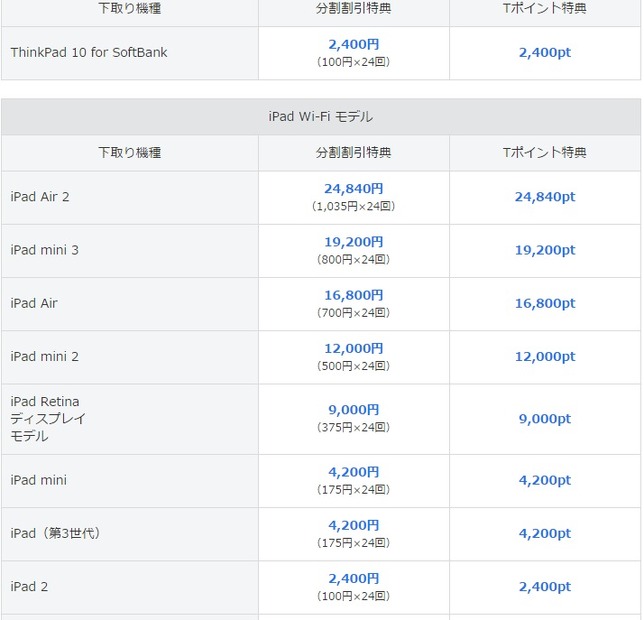The height and width of the screenshot is (620, 644).
Task: Select the iPad mini 2 row label
Action: pyautogui.click(x=44, y=356)
